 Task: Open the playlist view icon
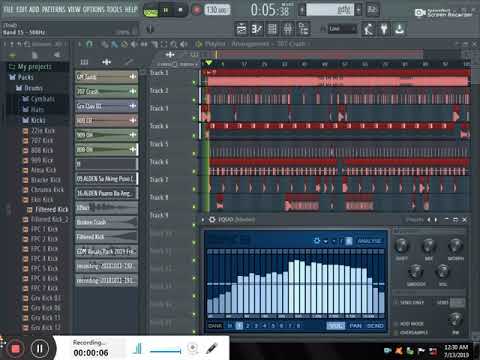241,29
